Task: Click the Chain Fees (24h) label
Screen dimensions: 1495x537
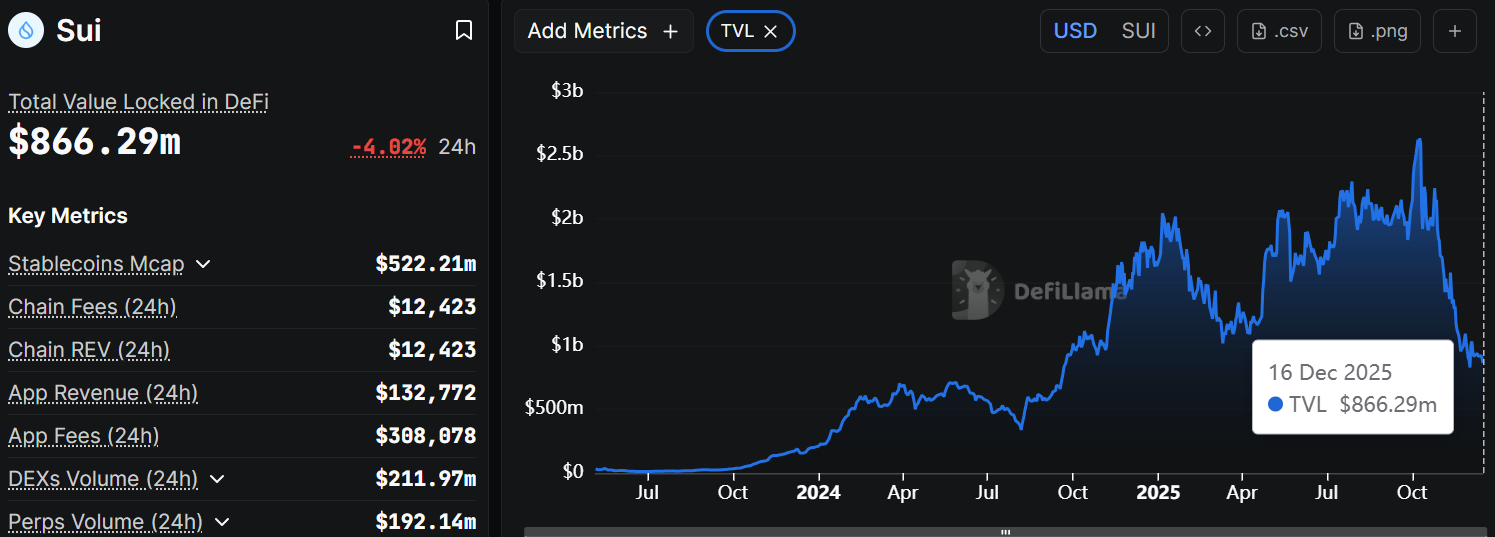Action: [92, 307]
